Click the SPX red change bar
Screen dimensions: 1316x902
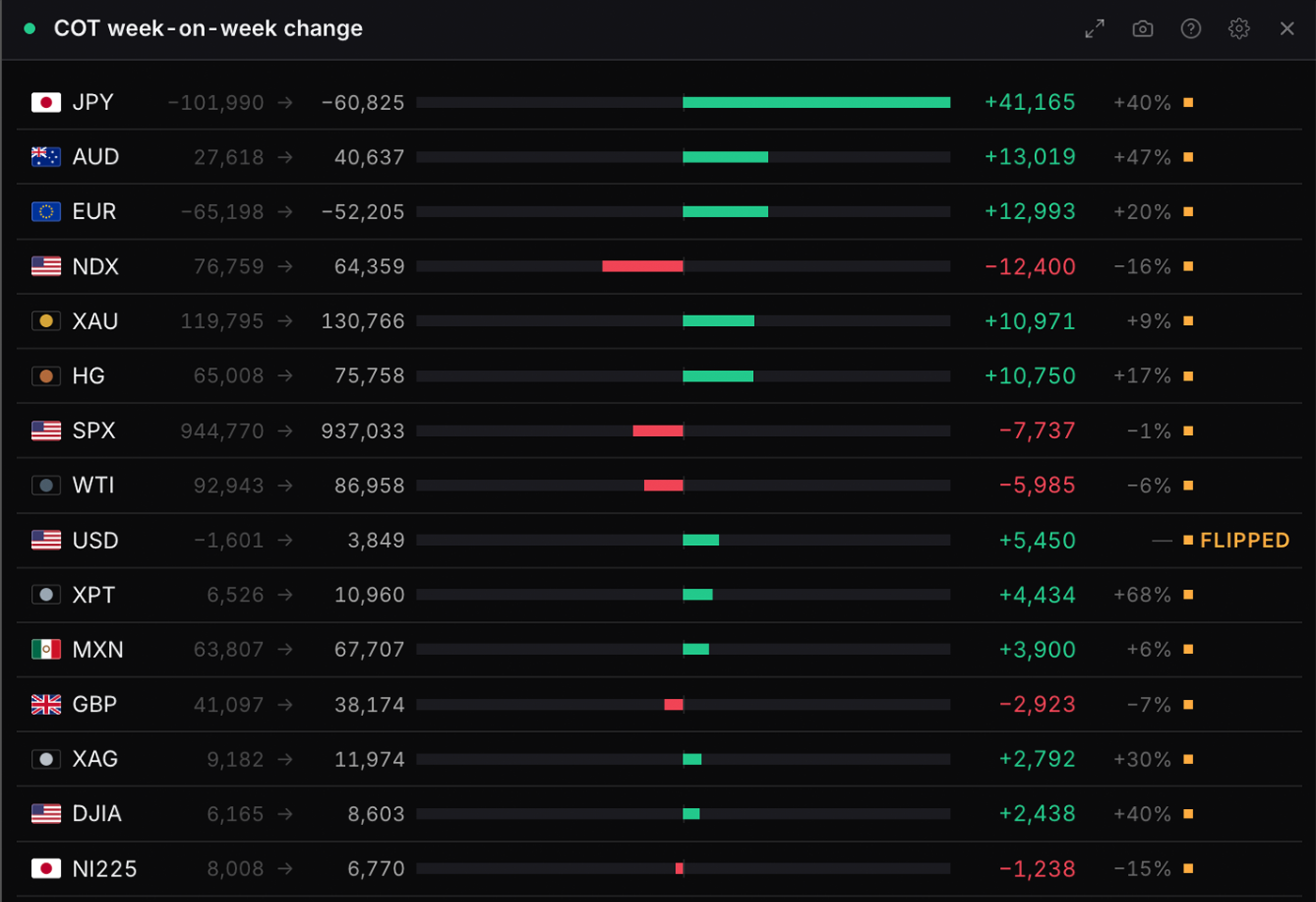point(658,430)
